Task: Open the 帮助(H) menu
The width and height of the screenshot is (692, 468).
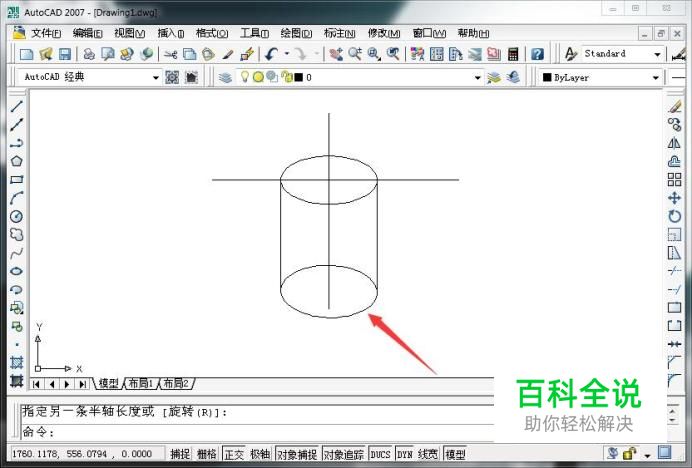Action: (x=473, y=33)
